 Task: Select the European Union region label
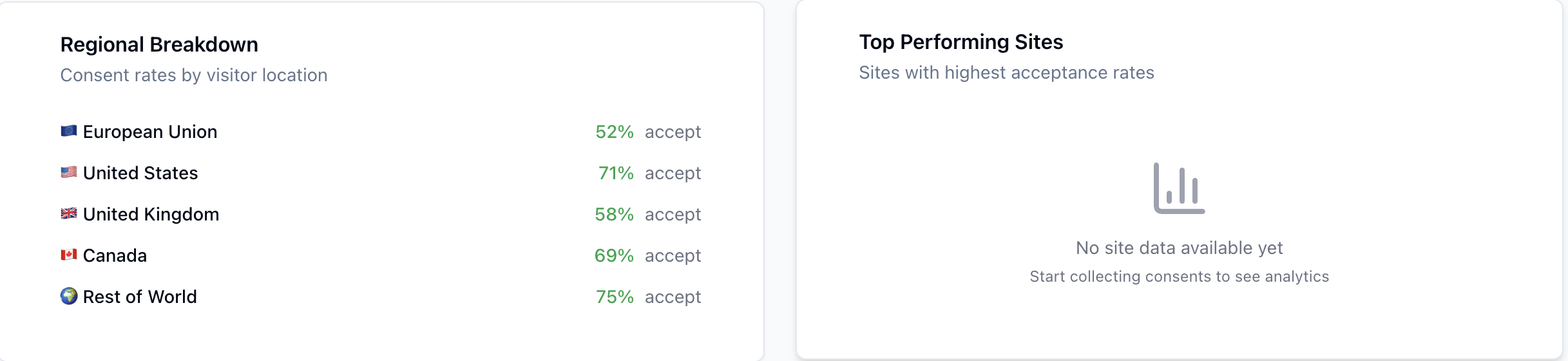[150, 132]
